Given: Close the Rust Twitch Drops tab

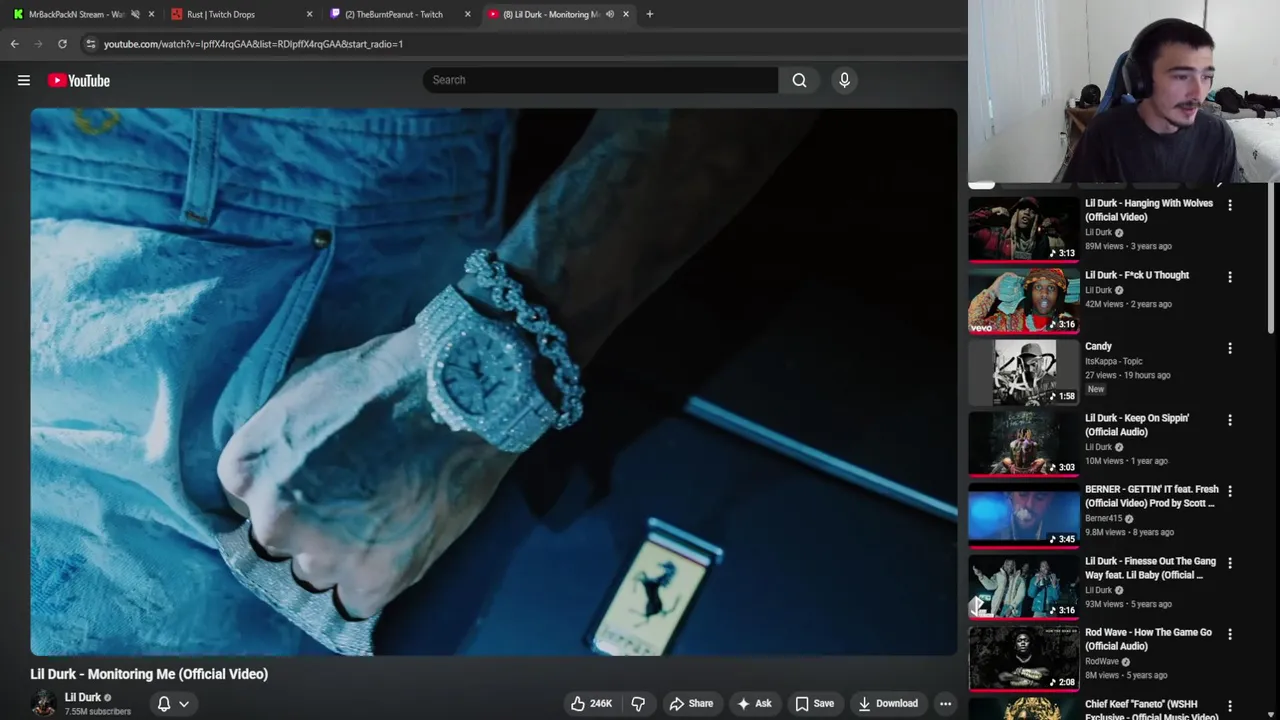Looking at the screenshot, I should pos(309,14).
